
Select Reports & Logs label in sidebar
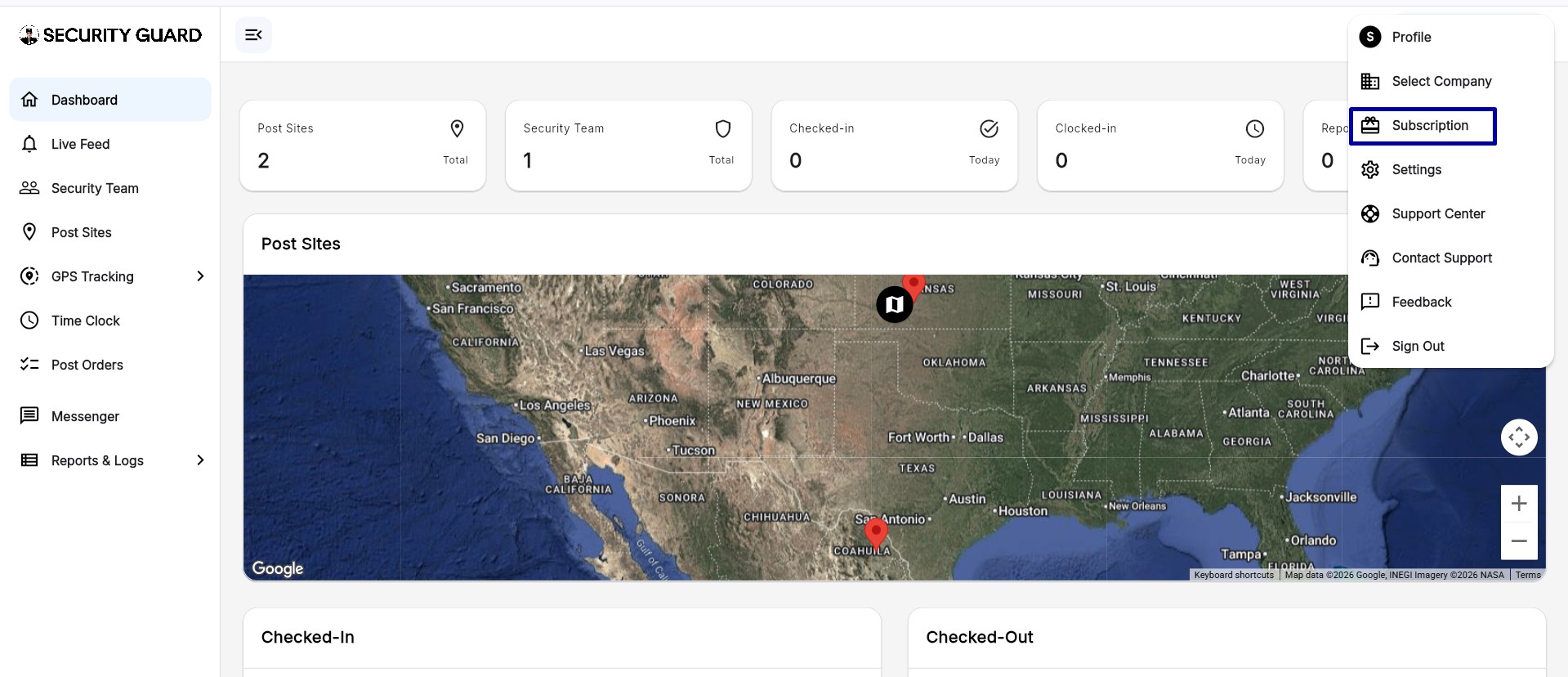pyautogui.click(x=97, y=460)
